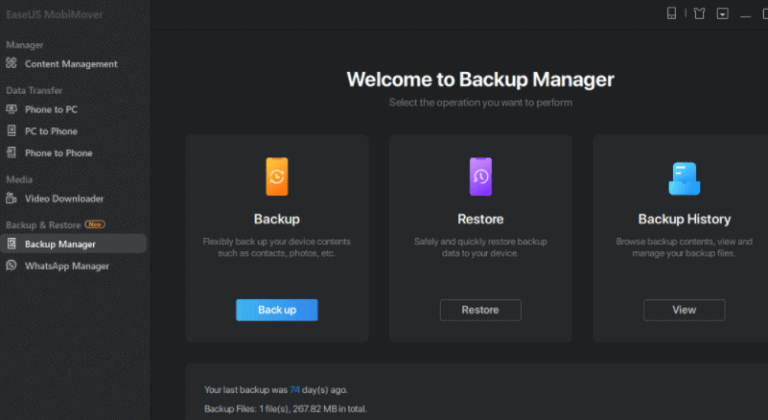
Task: Click the Backup Files 267.82 MB text
Action: coord(285,409)
